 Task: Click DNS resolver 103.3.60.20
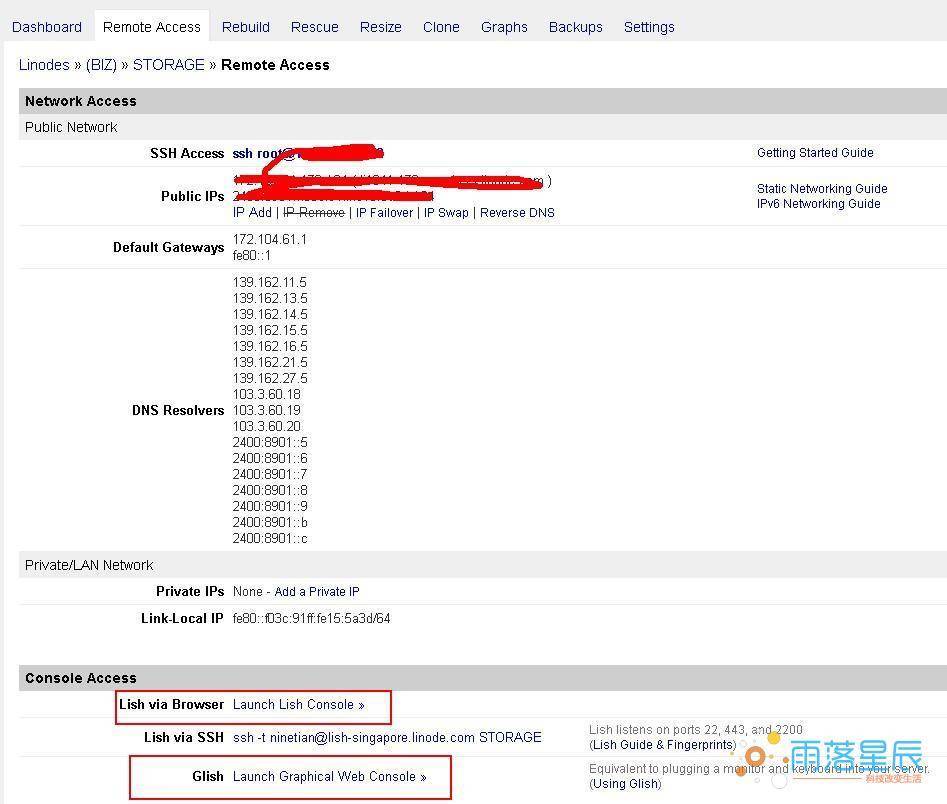pos(266,426)
